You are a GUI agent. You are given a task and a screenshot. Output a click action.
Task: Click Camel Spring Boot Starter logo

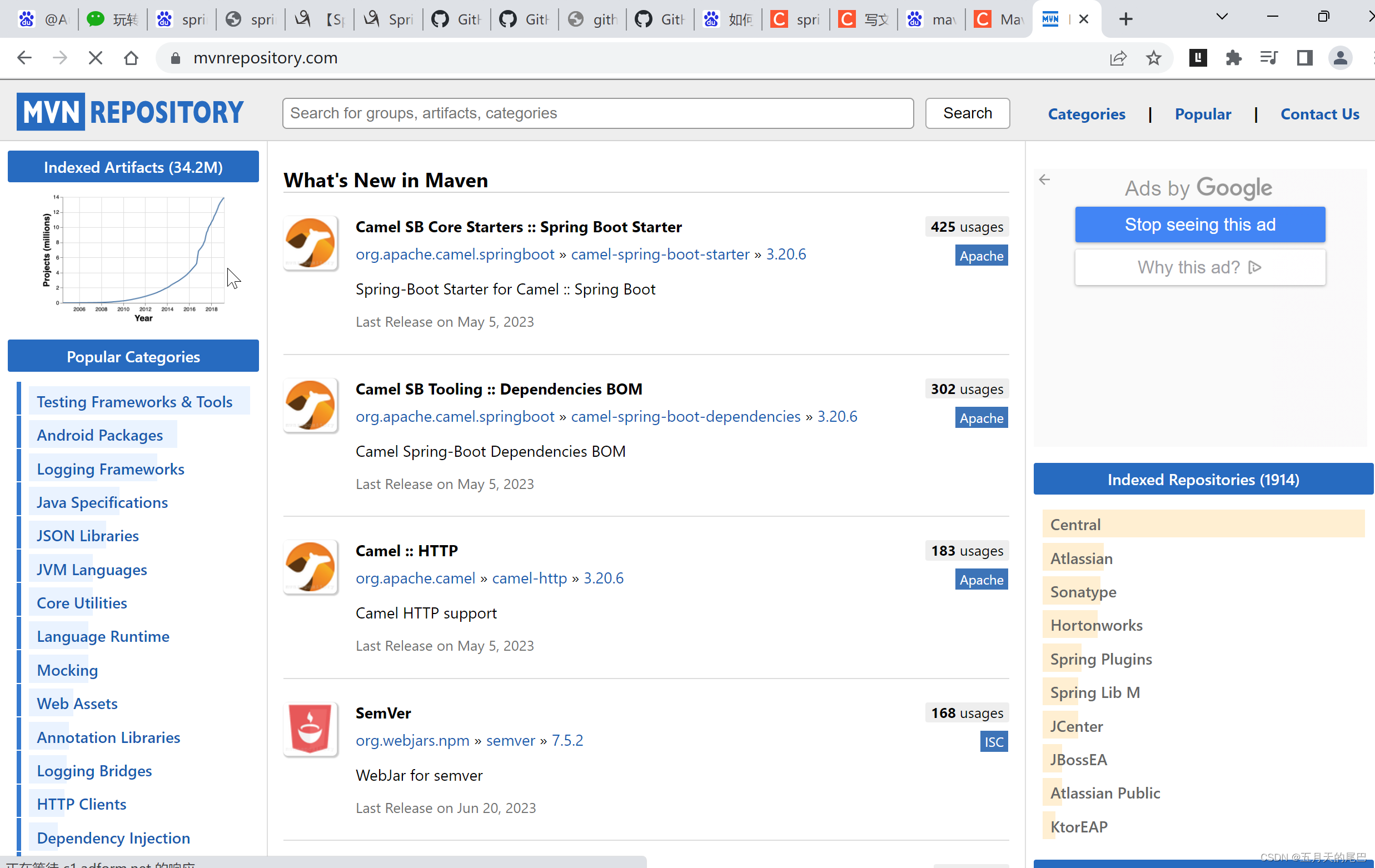pyautogui.click(x=310, y=243)
